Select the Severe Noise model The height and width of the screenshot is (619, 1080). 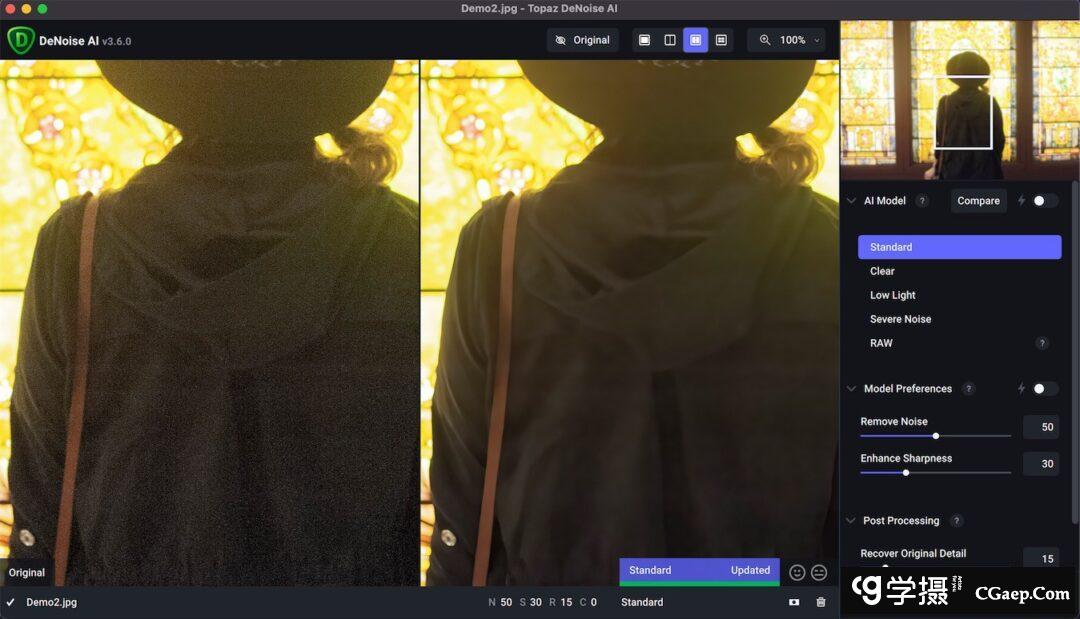pyautogui.click(x=900, y=319)
